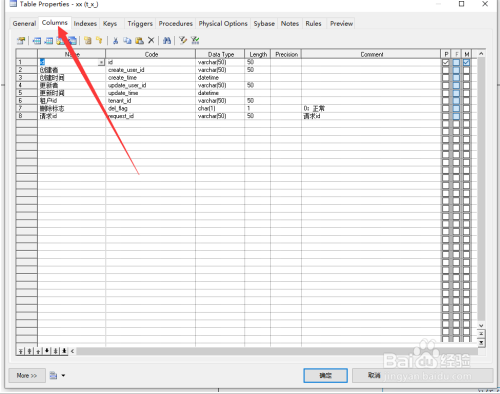Open Customize Columns and Filter funnel-pencil icon
Image resolution: width=500 pixels, height=394 pixels.
[x=183, y=41]
